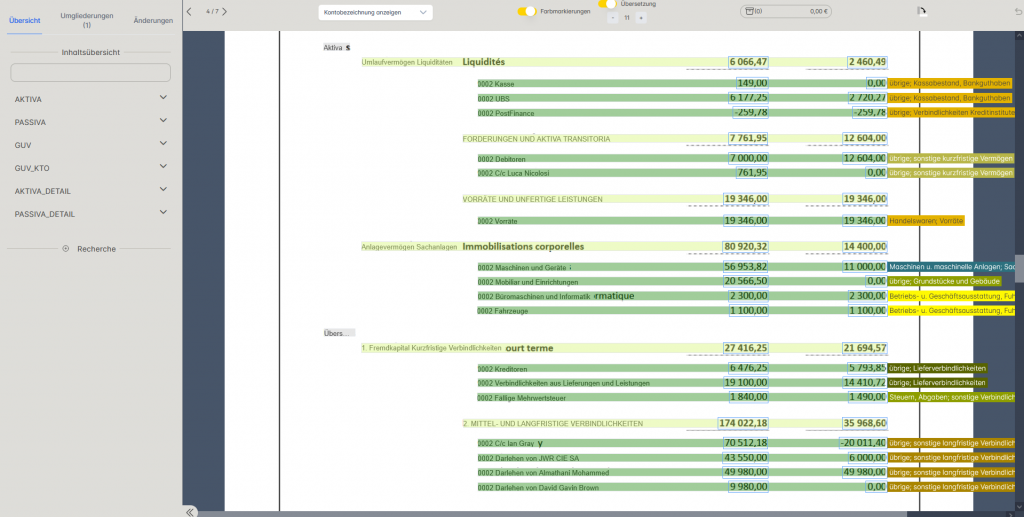Viewport: 1024px width, 517px height.
Task: Toggle the Farbmarkierungen switch
Action: click(526, 12)
